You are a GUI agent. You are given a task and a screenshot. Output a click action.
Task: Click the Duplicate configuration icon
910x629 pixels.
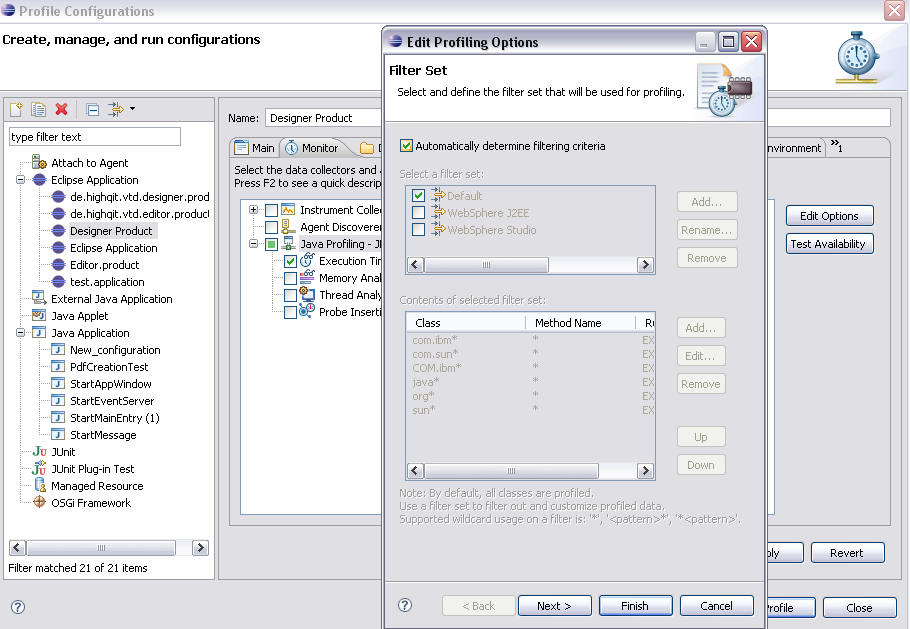tap(38, 109)
